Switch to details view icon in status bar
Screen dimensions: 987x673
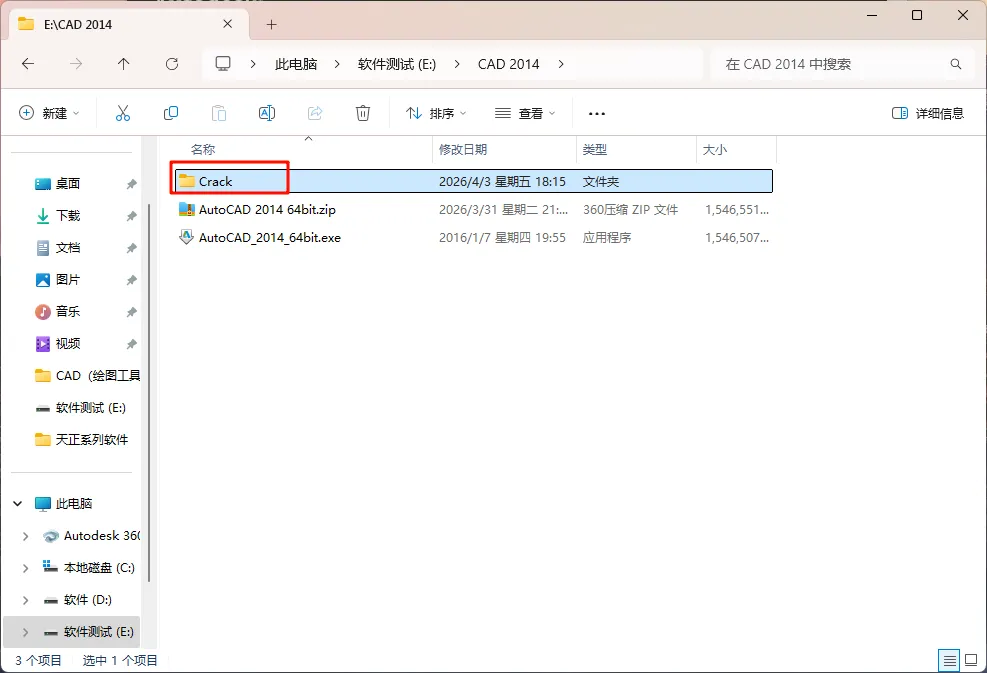[x=949, y=660]
